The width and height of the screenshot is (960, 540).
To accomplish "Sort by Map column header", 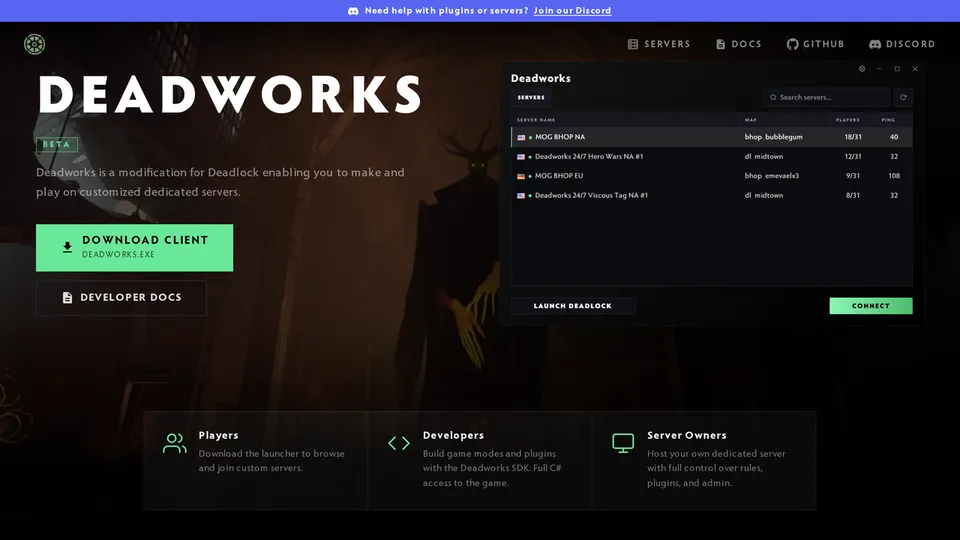I will pyautogui.click(x=751, y=120).
